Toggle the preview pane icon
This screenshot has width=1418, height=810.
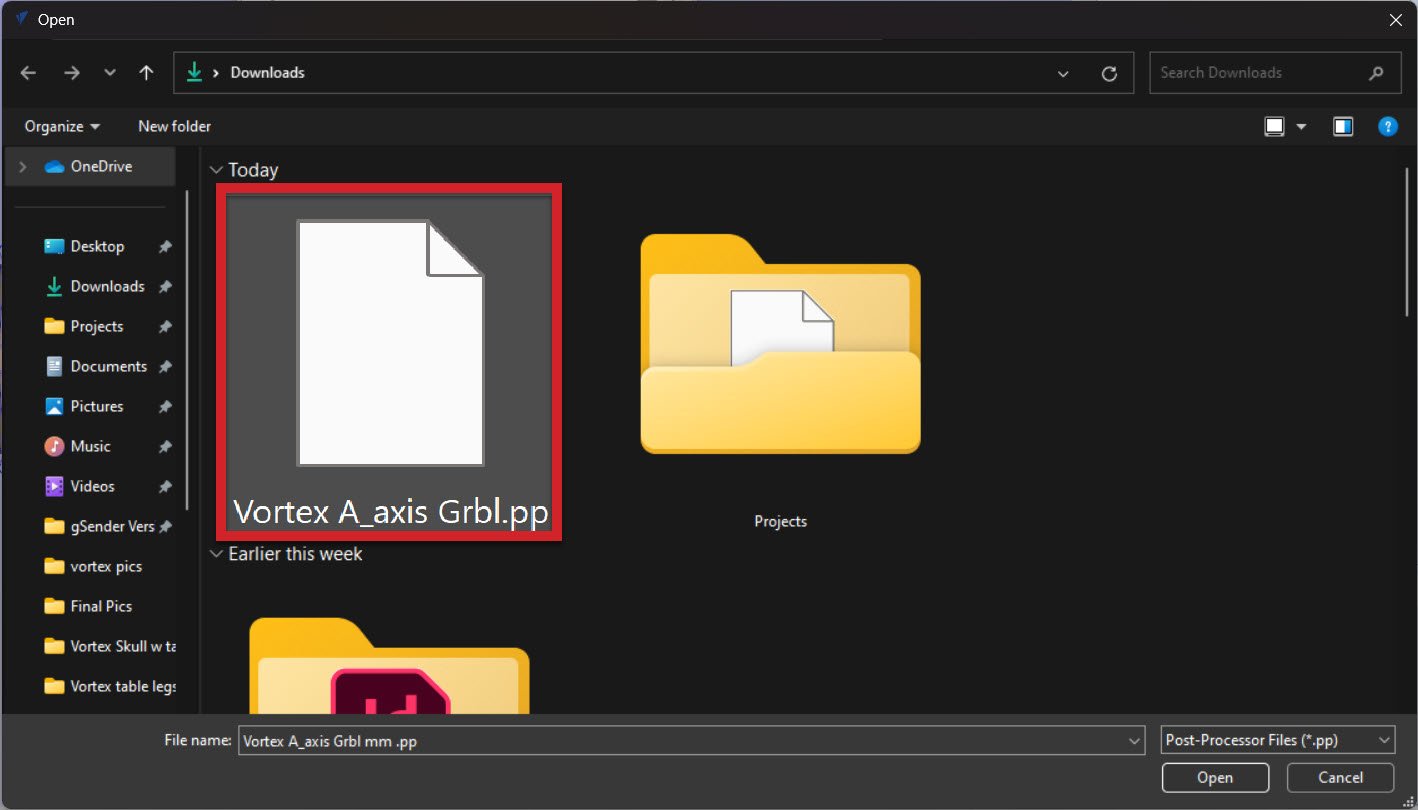coord(1343,126)
